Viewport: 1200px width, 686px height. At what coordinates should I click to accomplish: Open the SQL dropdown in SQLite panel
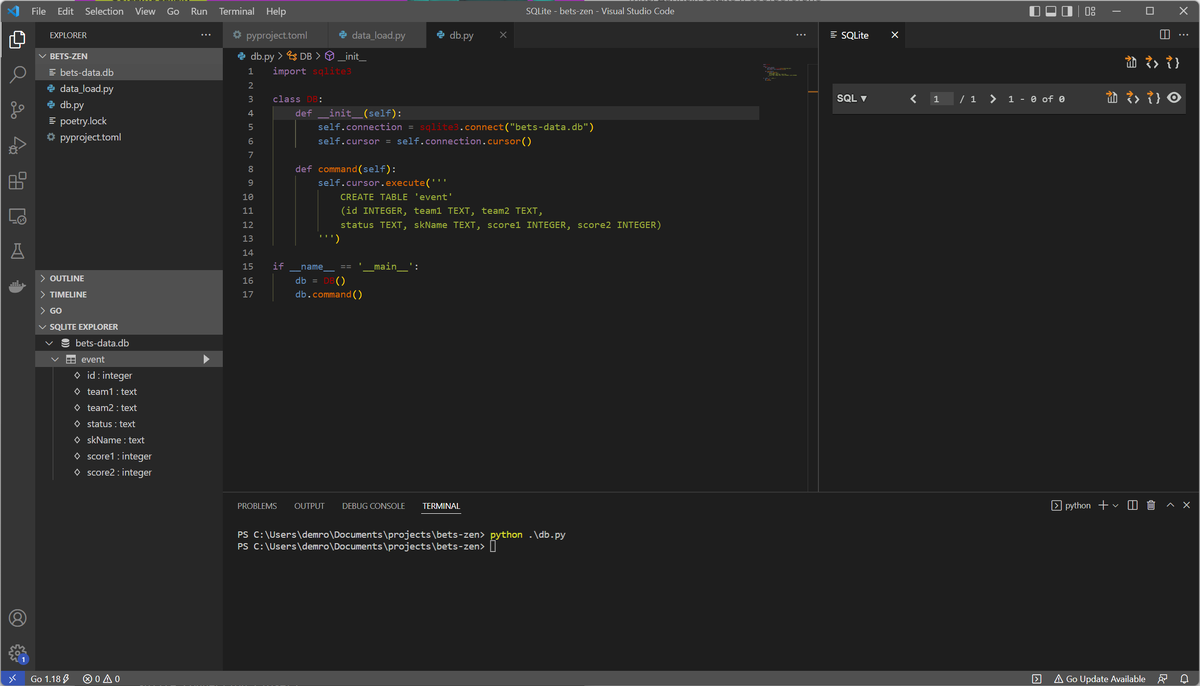[851, 99]
